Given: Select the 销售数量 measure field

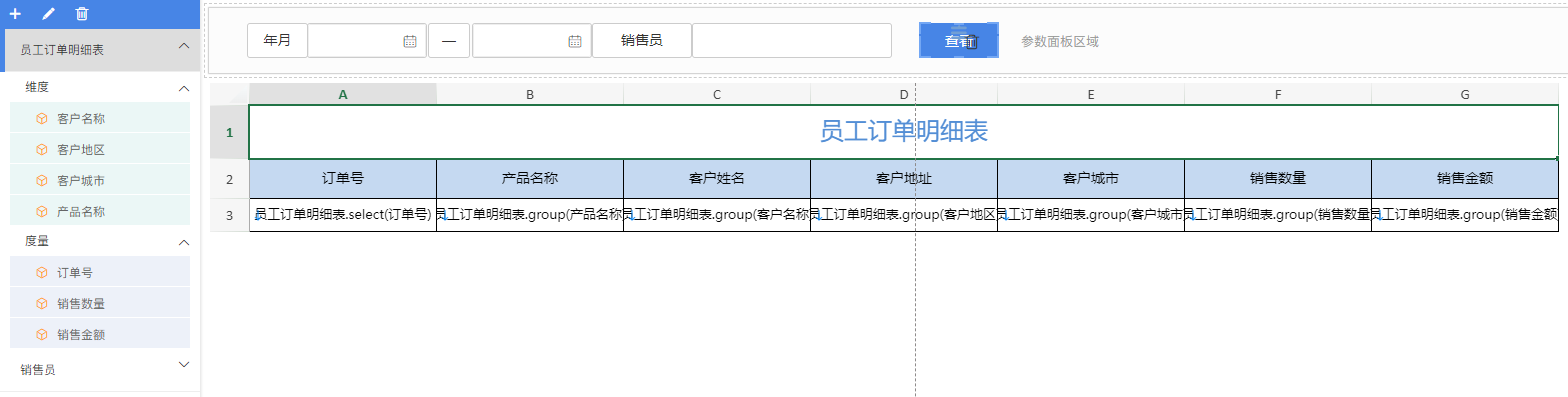Looking at the screenshot, I should pos(100,303).
